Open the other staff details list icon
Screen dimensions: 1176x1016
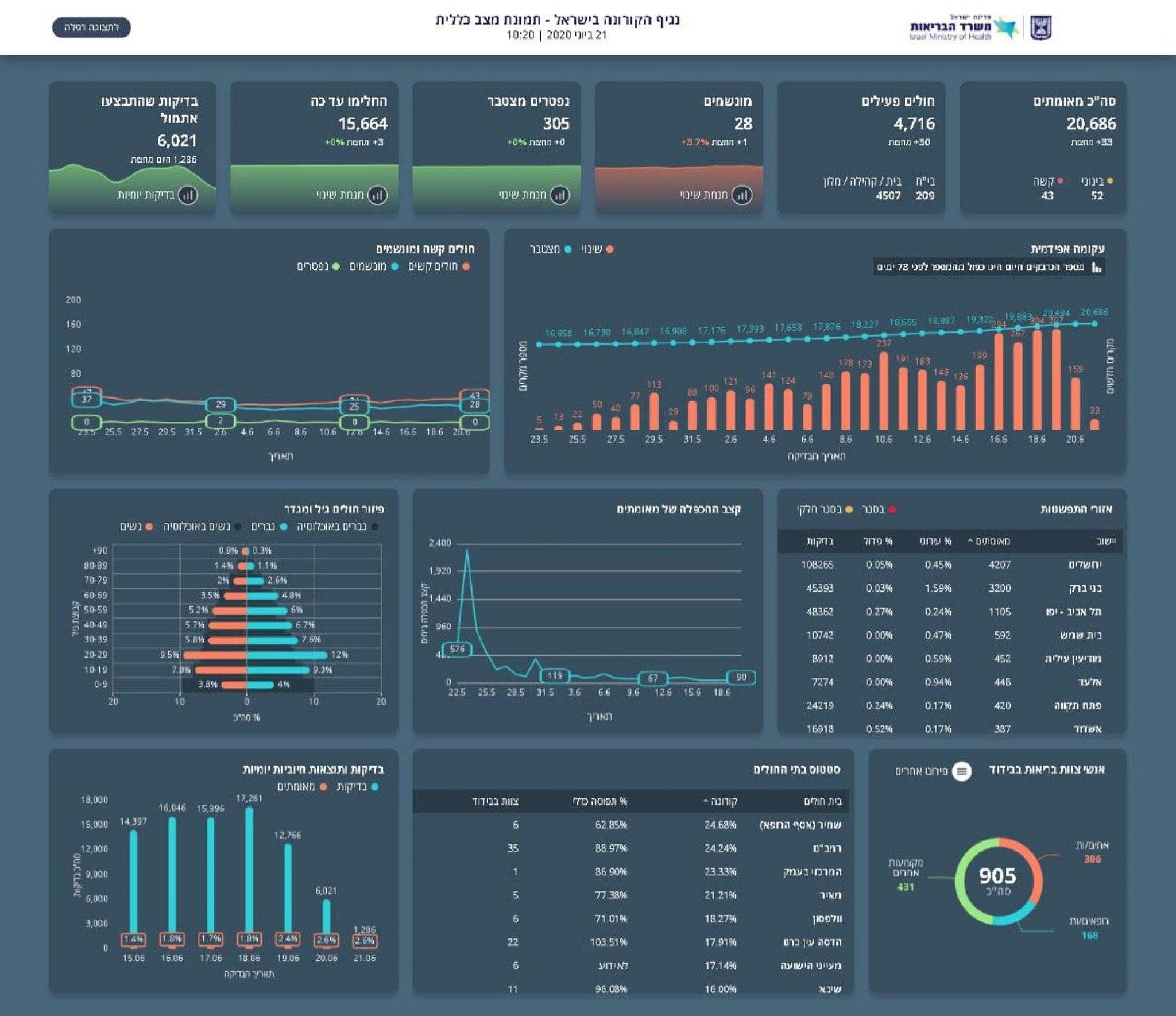(962, 771)
